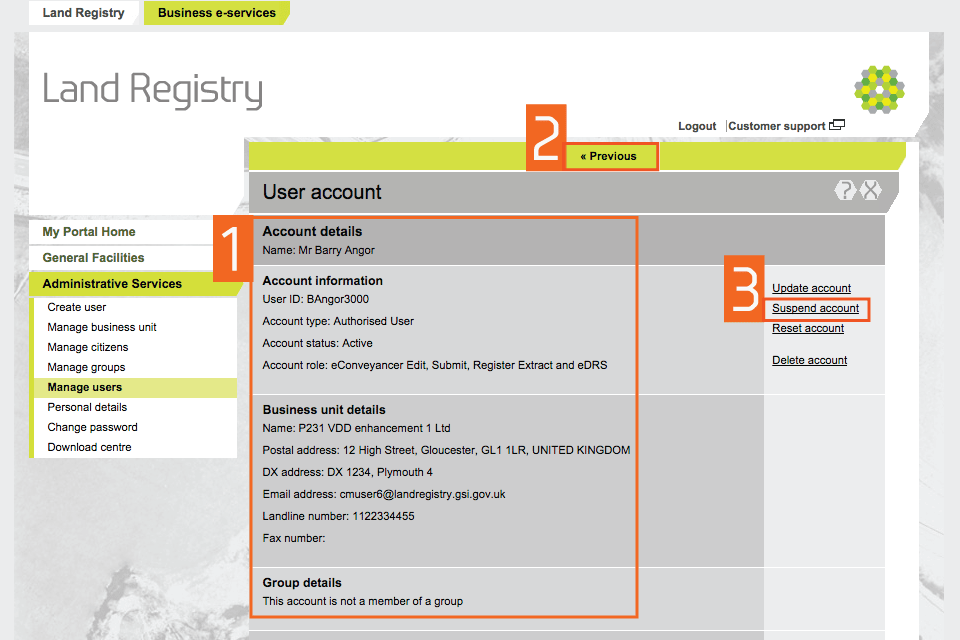The width and height of the screenshot is (960, 640).
Task: Open Personal details page
Action: pos(87,407)
